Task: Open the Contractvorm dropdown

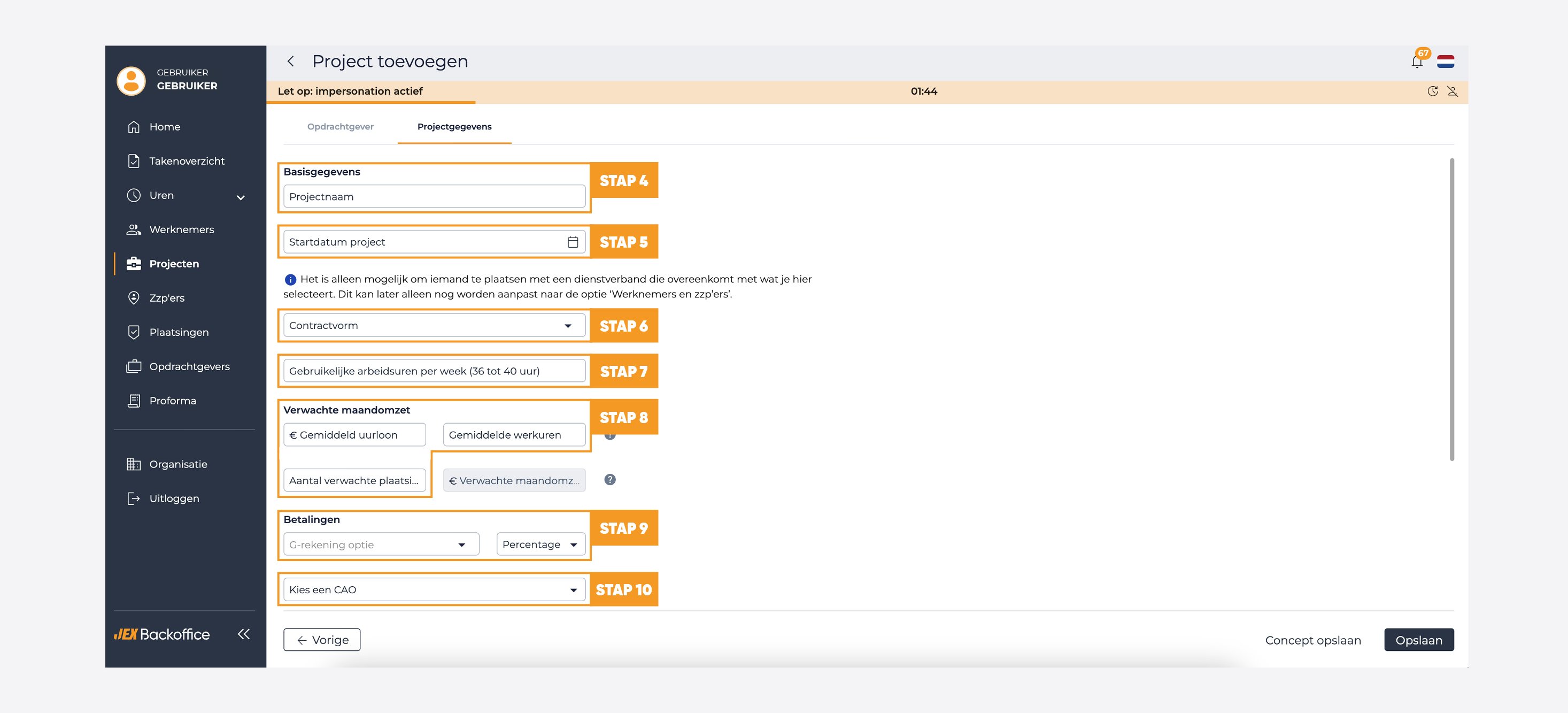Action: 434,325
